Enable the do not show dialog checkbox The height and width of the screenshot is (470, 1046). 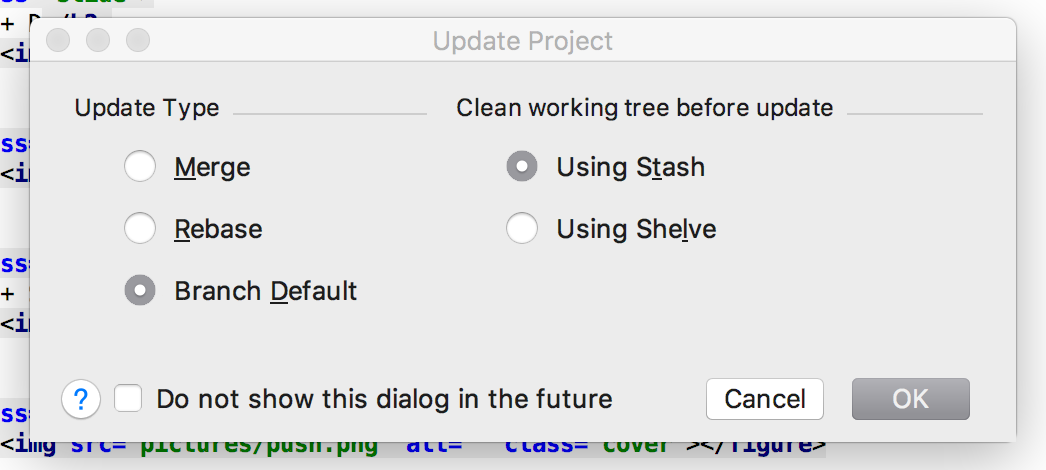[x=127, y=399]
